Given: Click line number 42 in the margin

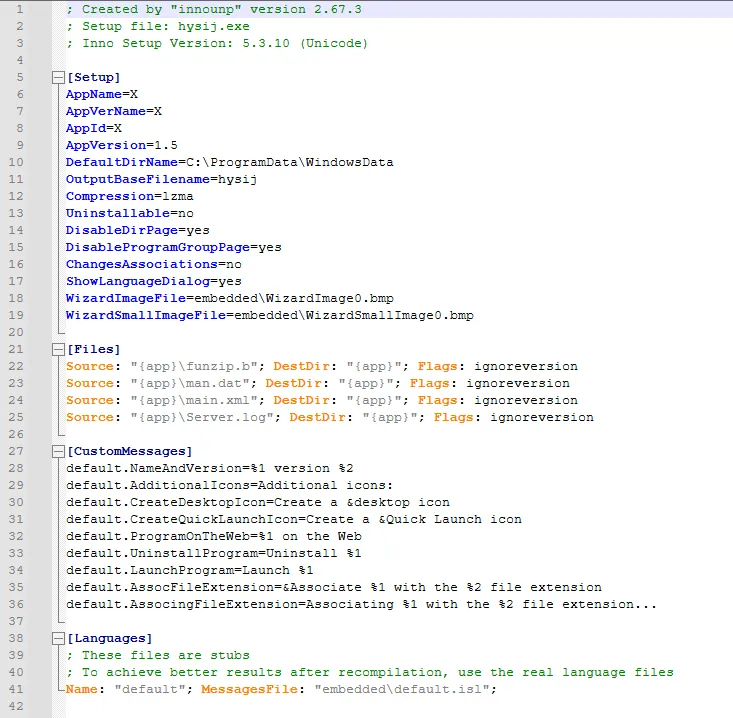Looking at the screenshot, I should point(16,706).
